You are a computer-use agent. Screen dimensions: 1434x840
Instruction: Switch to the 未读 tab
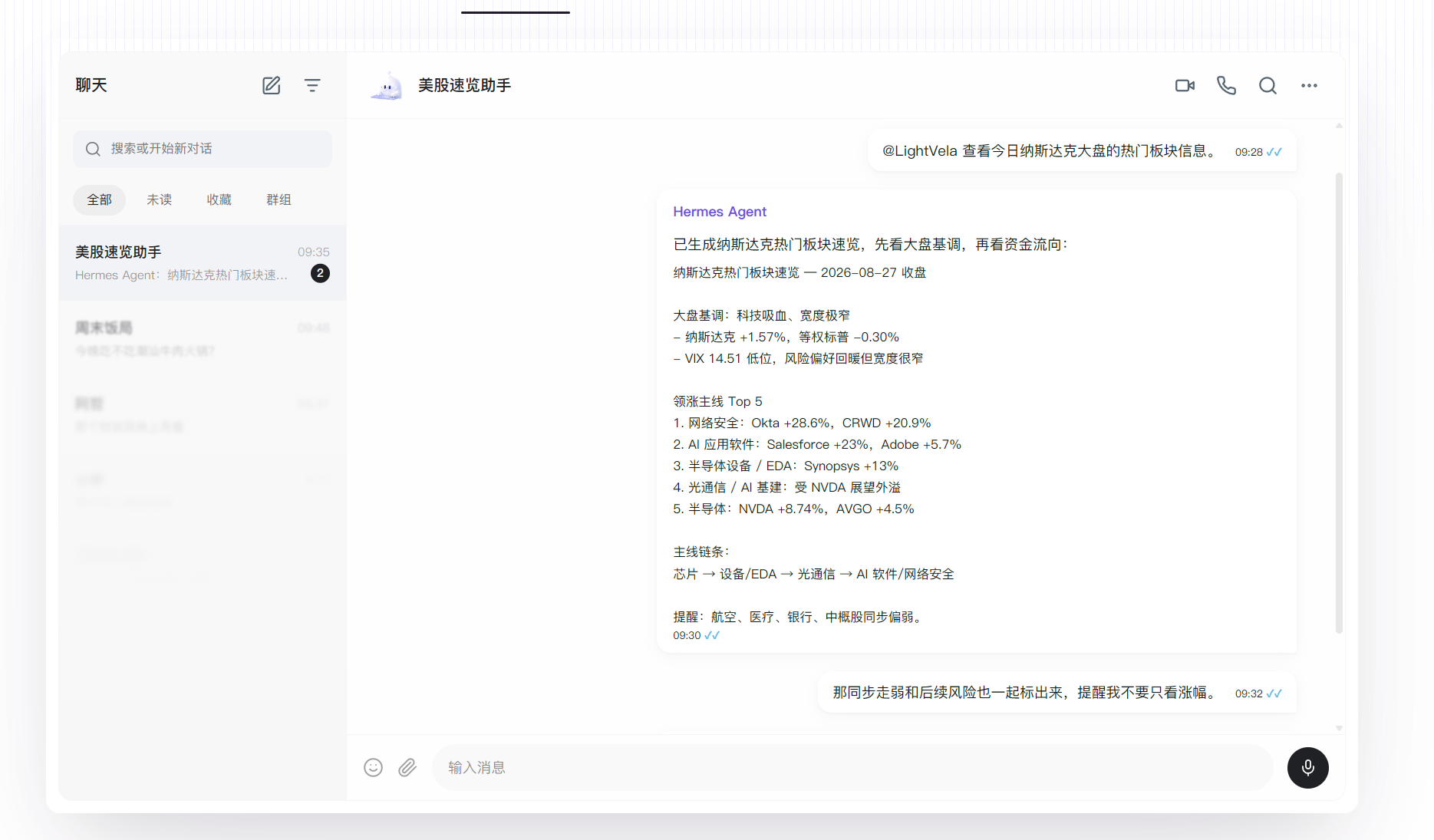coord(159,199)
